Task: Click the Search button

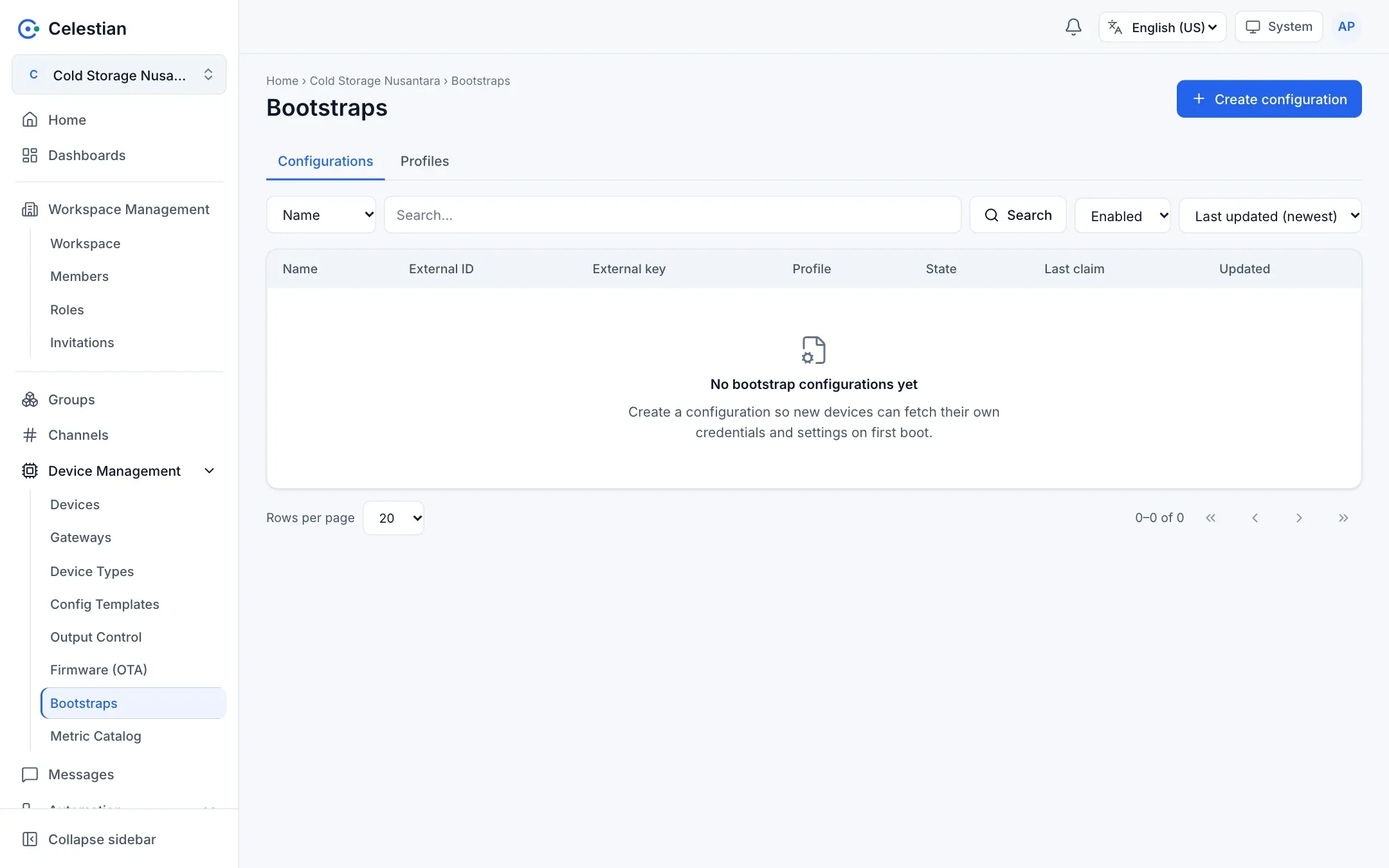Action: tap(1018, 215)
